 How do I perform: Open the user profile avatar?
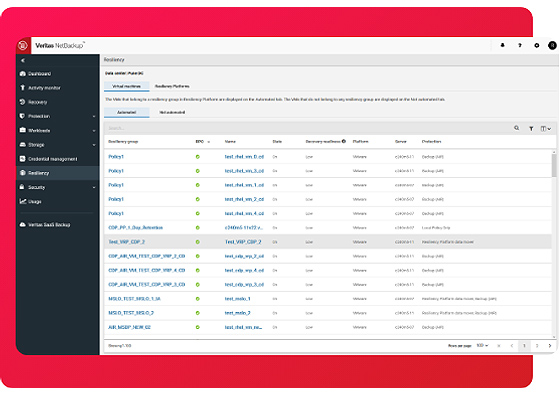(552, 45)
